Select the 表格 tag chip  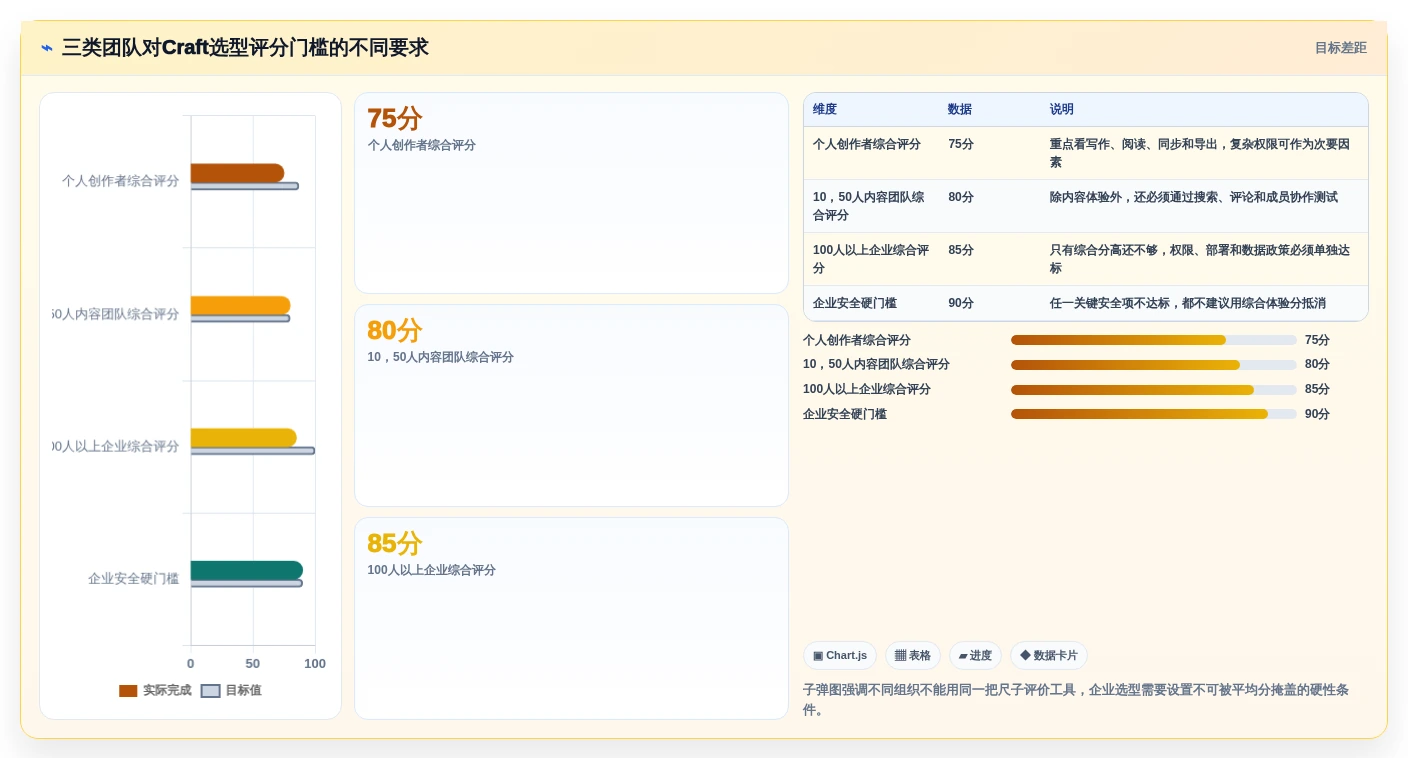[913, 656]
